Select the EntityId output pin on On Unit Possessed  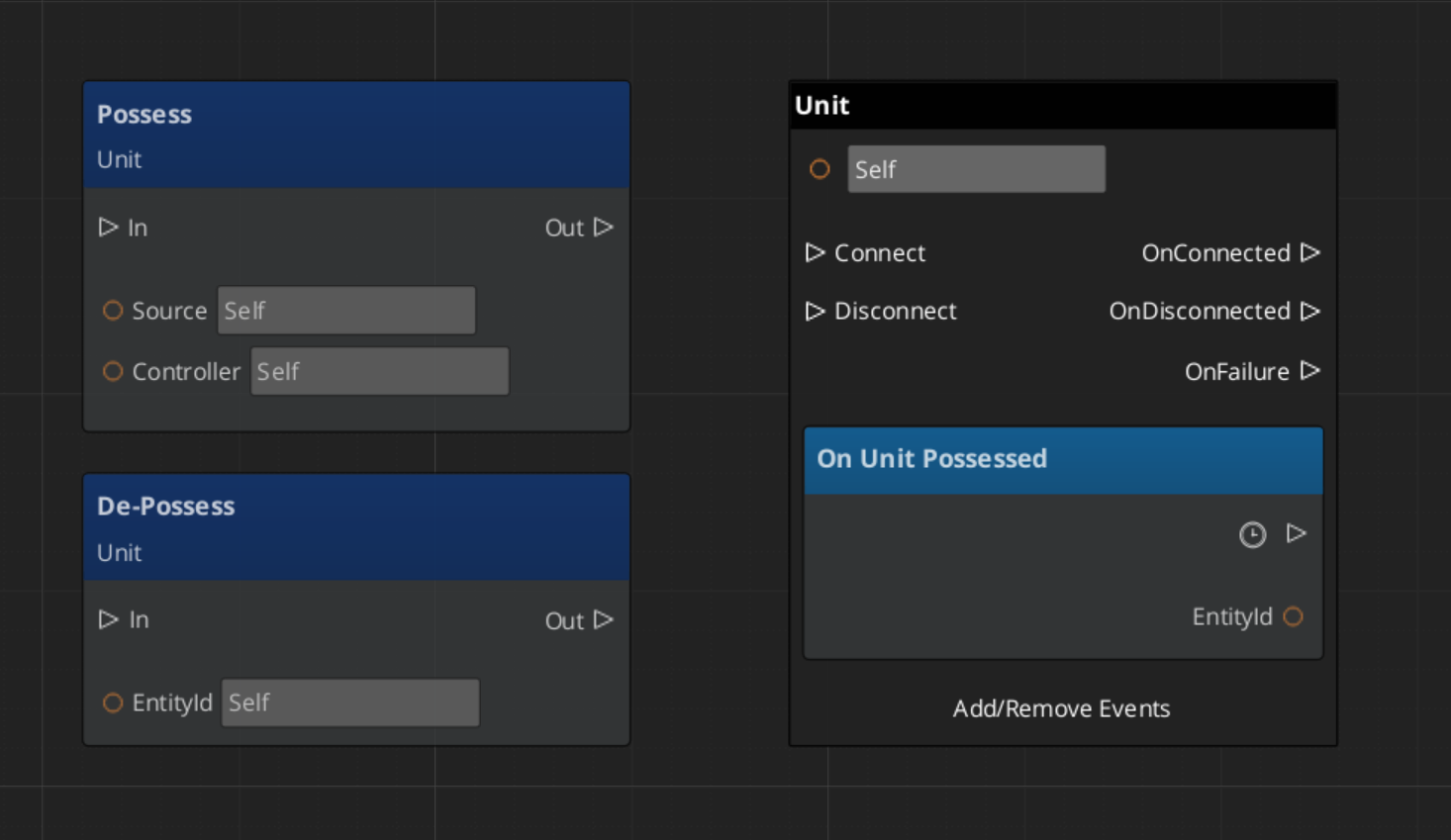click(1293, 616)
